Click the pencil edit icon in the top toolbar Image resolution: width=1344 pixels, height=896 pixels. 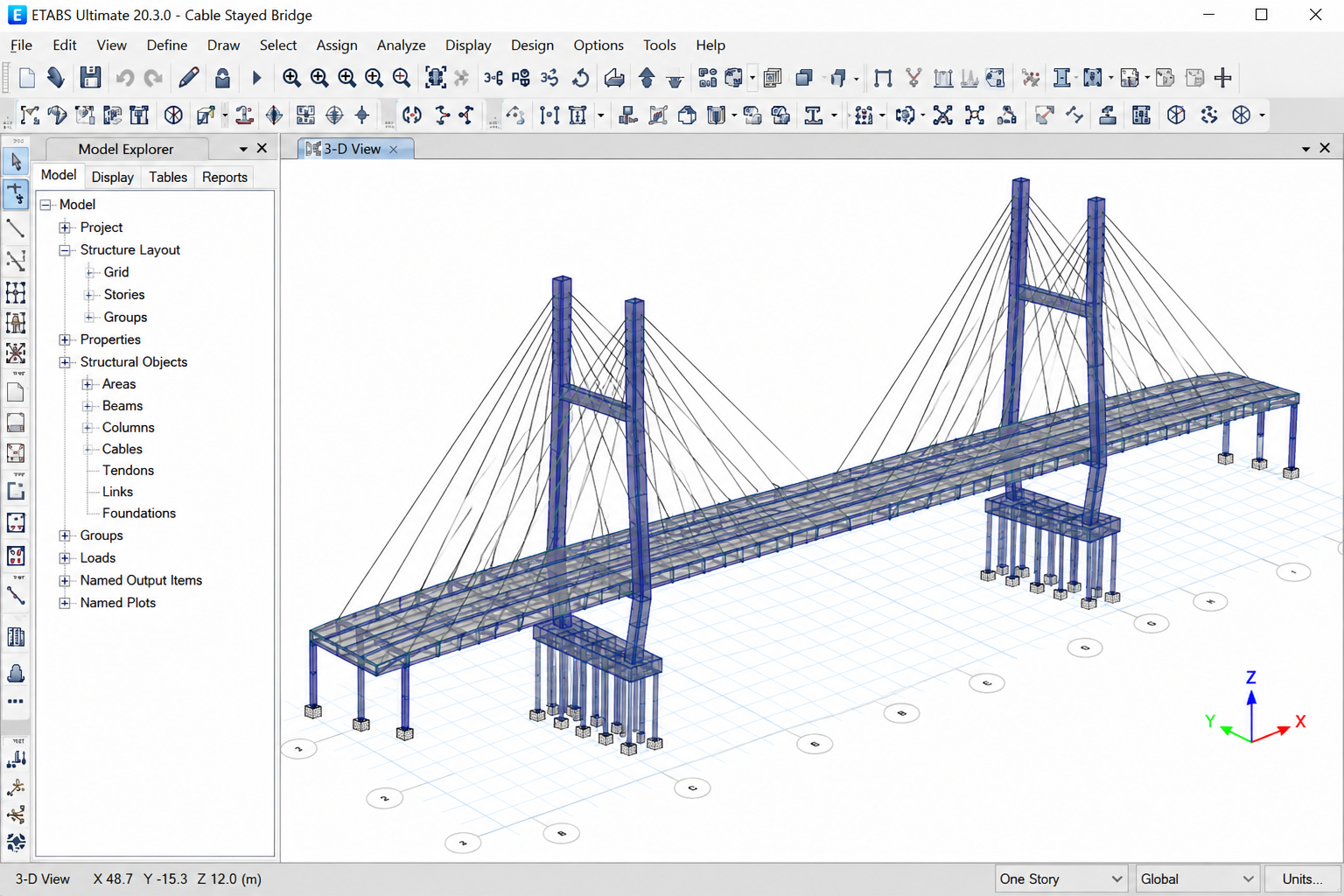[188, 78]
